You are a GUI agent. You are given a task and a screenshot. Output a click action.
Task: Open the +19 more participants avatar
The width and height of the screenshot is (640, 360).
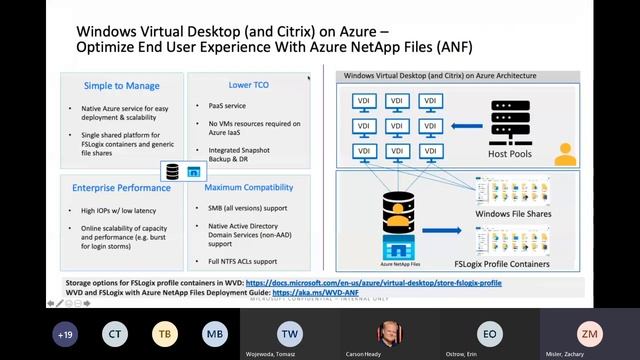65,334
